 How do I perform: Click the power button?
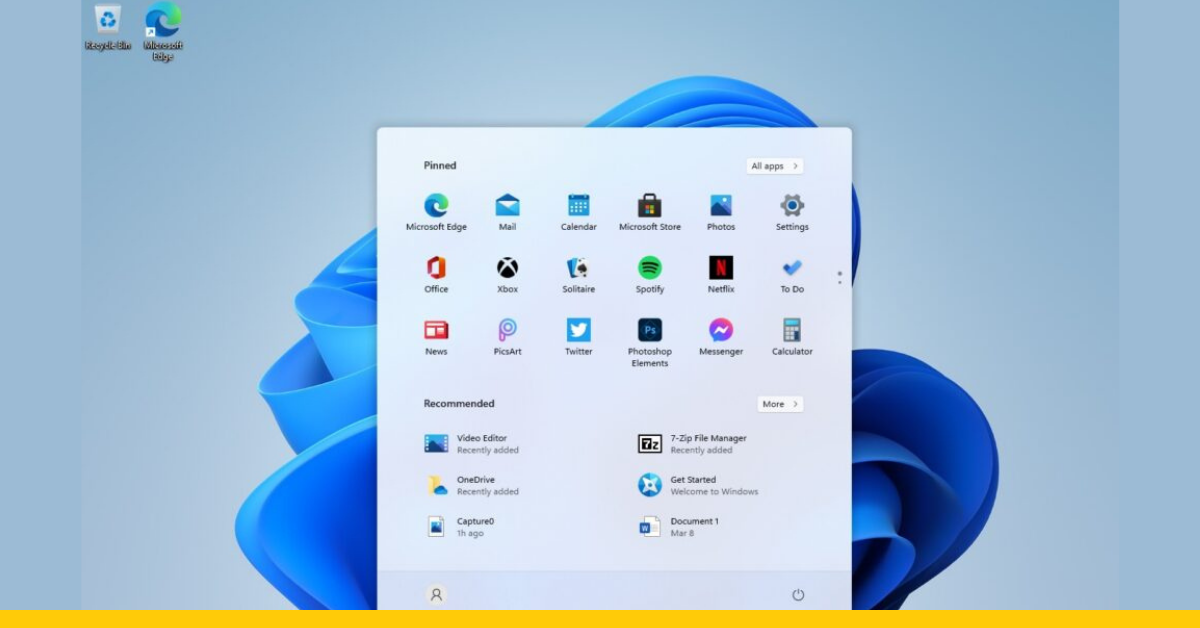tap(797, 594)
